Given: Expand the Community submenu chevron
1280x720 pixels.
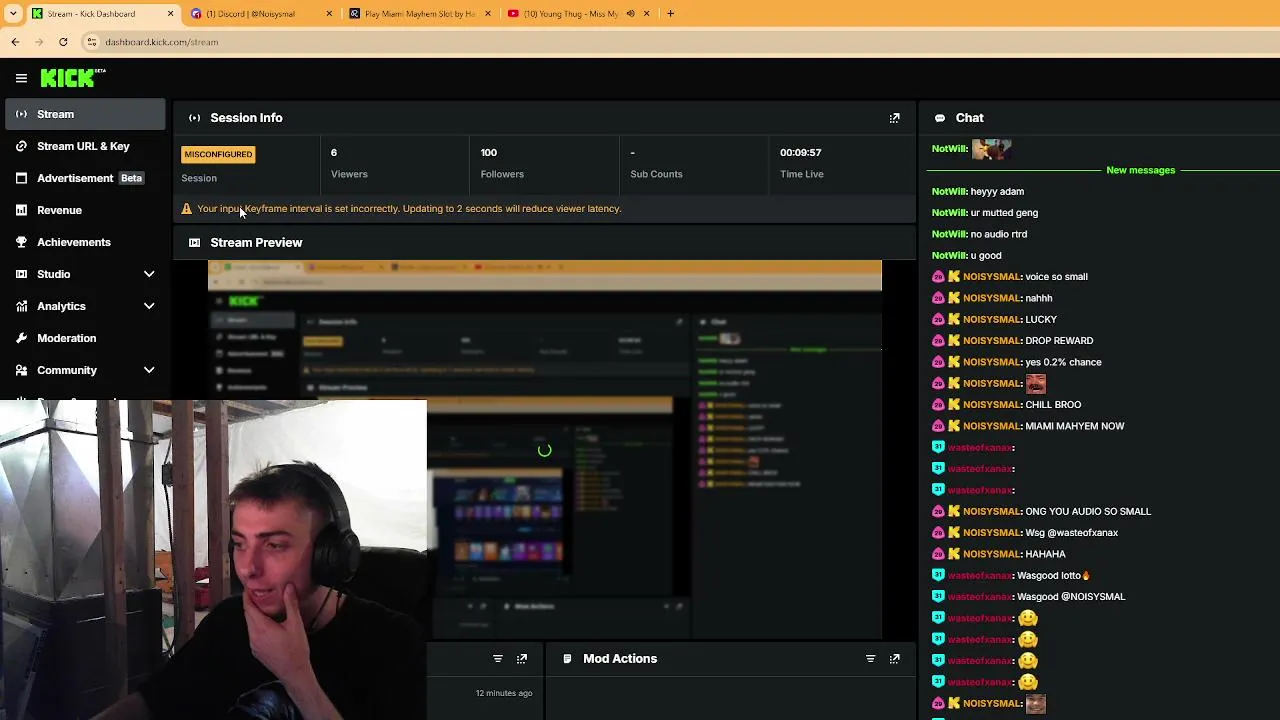Looking at the screenshot, I should [149, 370].
